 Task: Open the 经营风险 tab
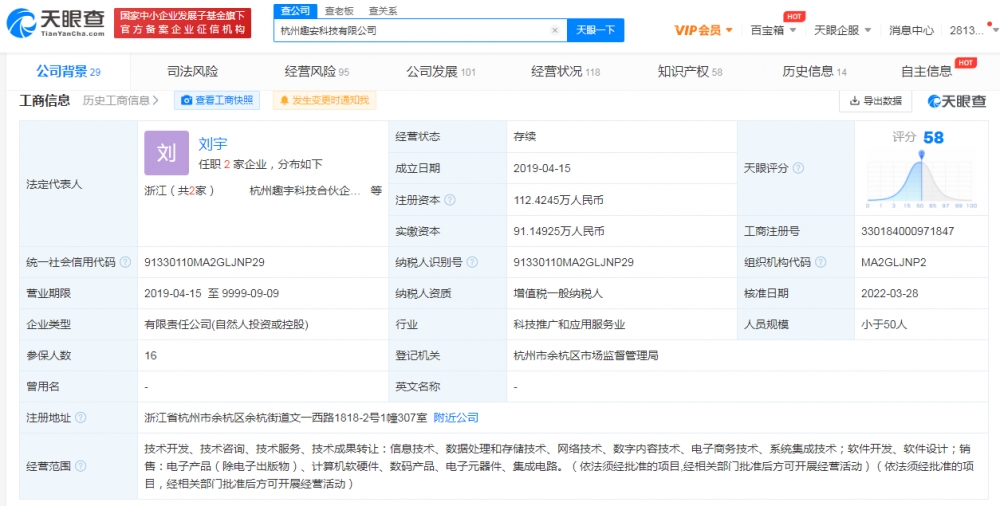click(x=317, y=72)
